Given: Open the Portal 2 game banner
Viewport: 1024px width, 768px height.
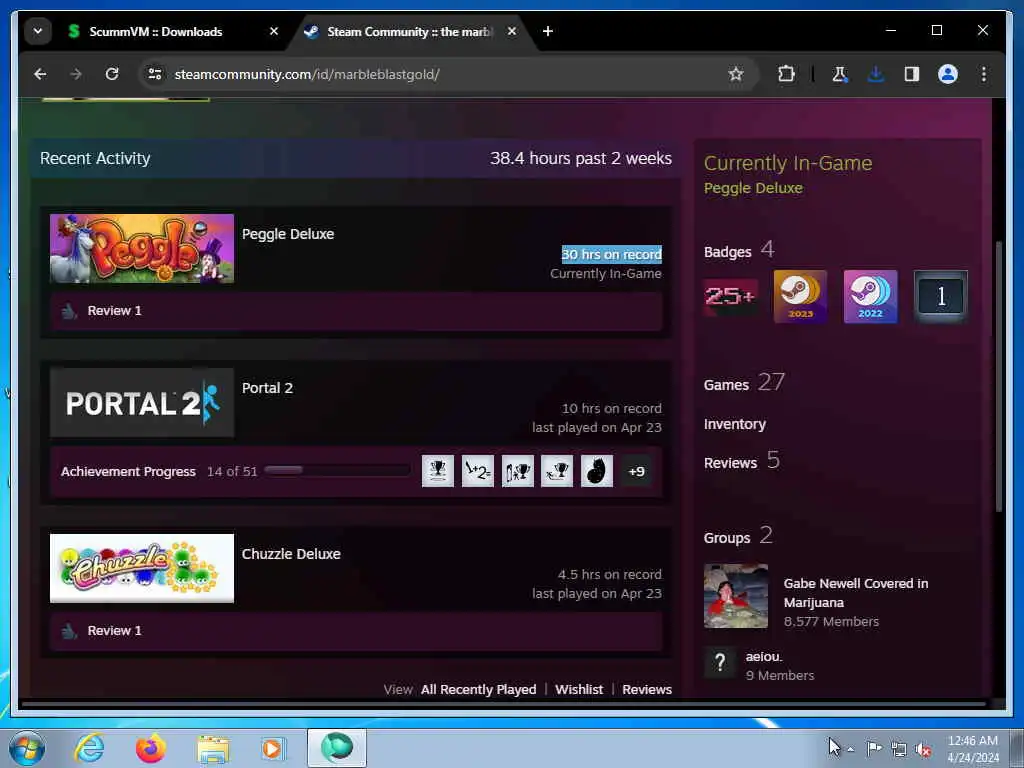Looking at the screenshot, I should tap(142, 403).
